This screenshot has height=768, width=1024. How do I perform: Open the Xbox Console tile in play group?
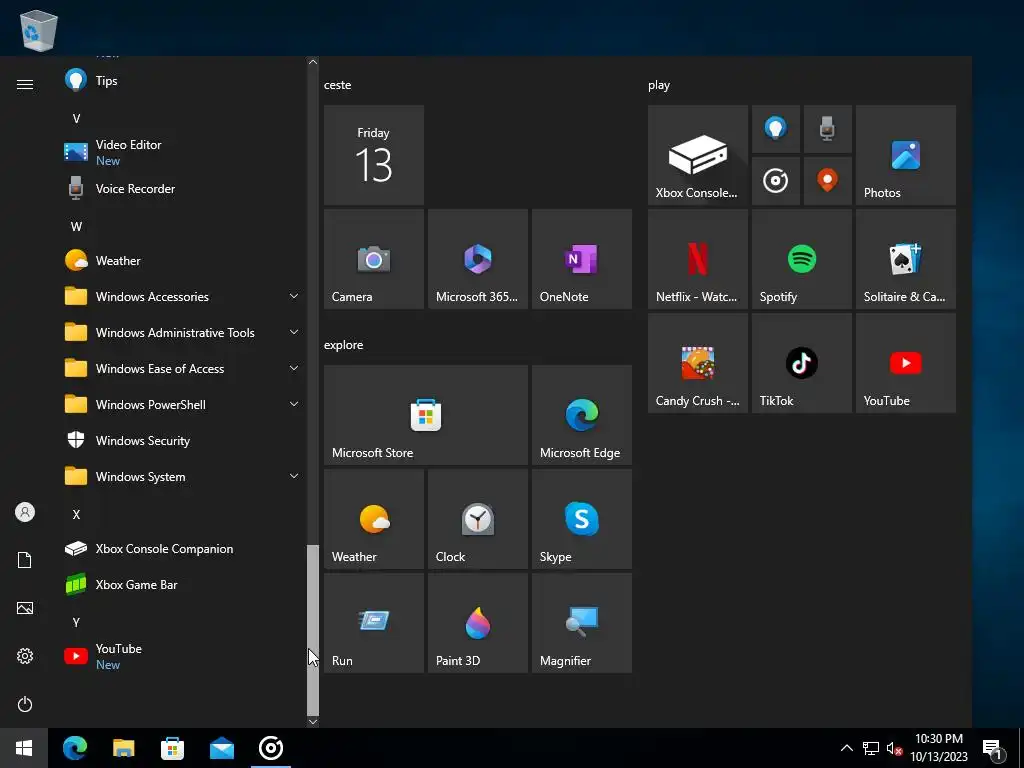(697, 155)
